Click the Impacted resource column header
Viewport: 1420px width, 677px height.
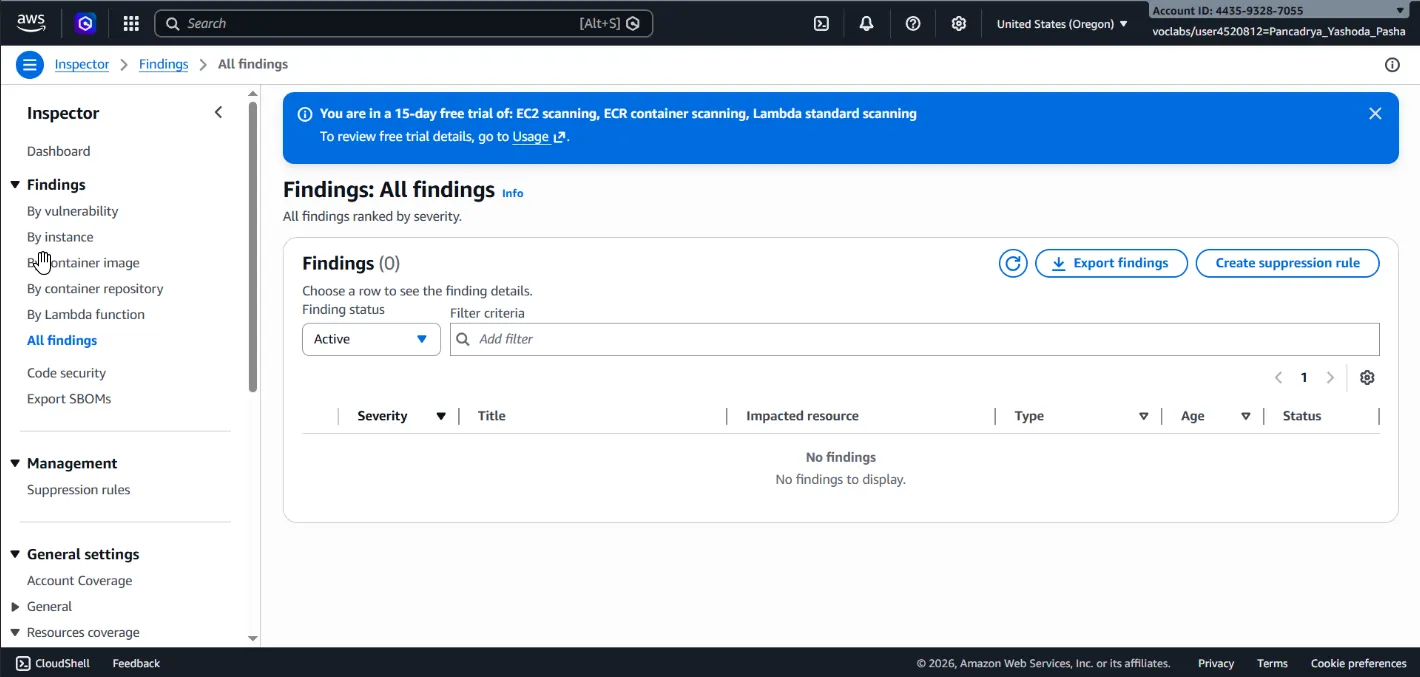802,416
